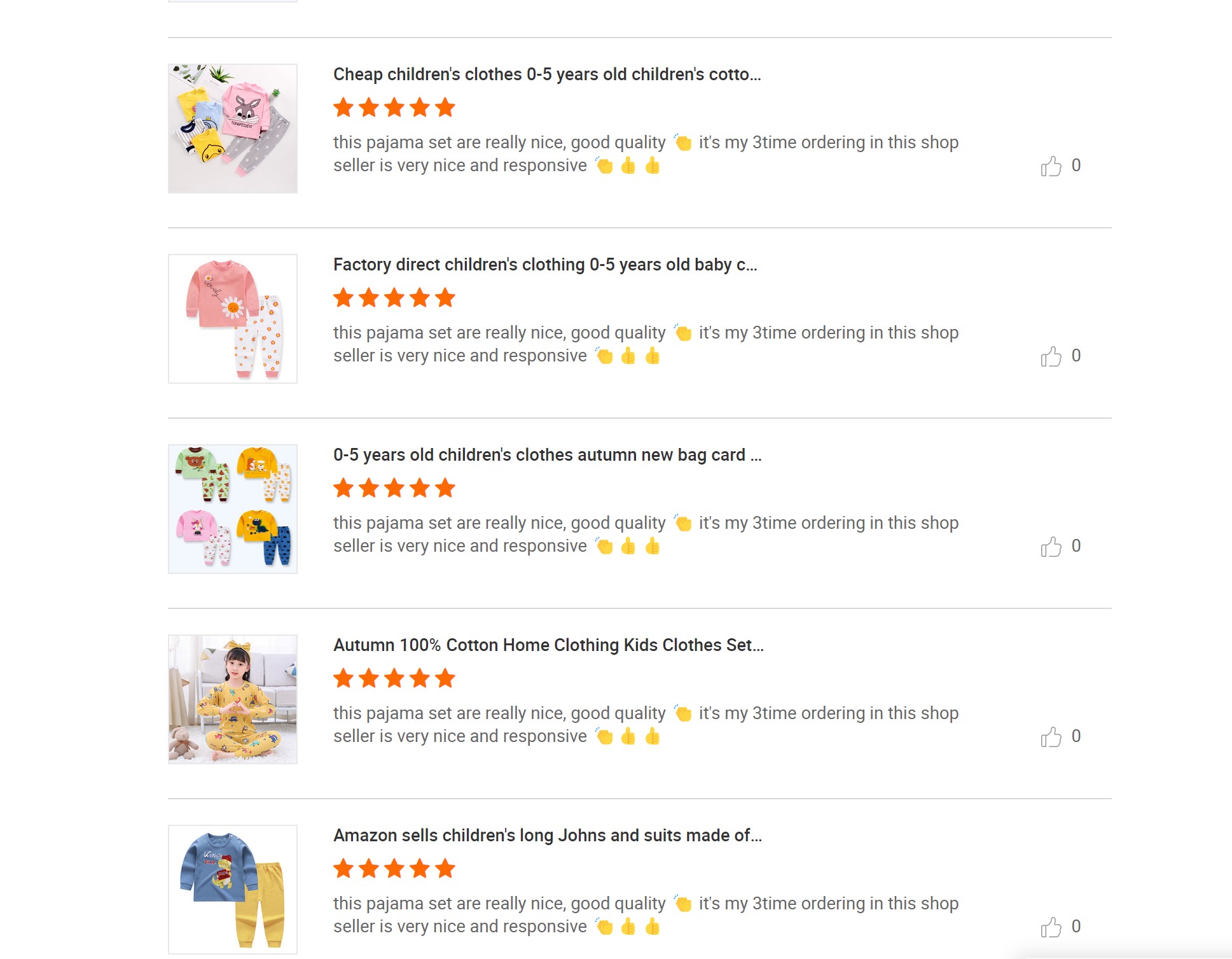View pink rabbit pajama set thumbnail

(233, 129)
